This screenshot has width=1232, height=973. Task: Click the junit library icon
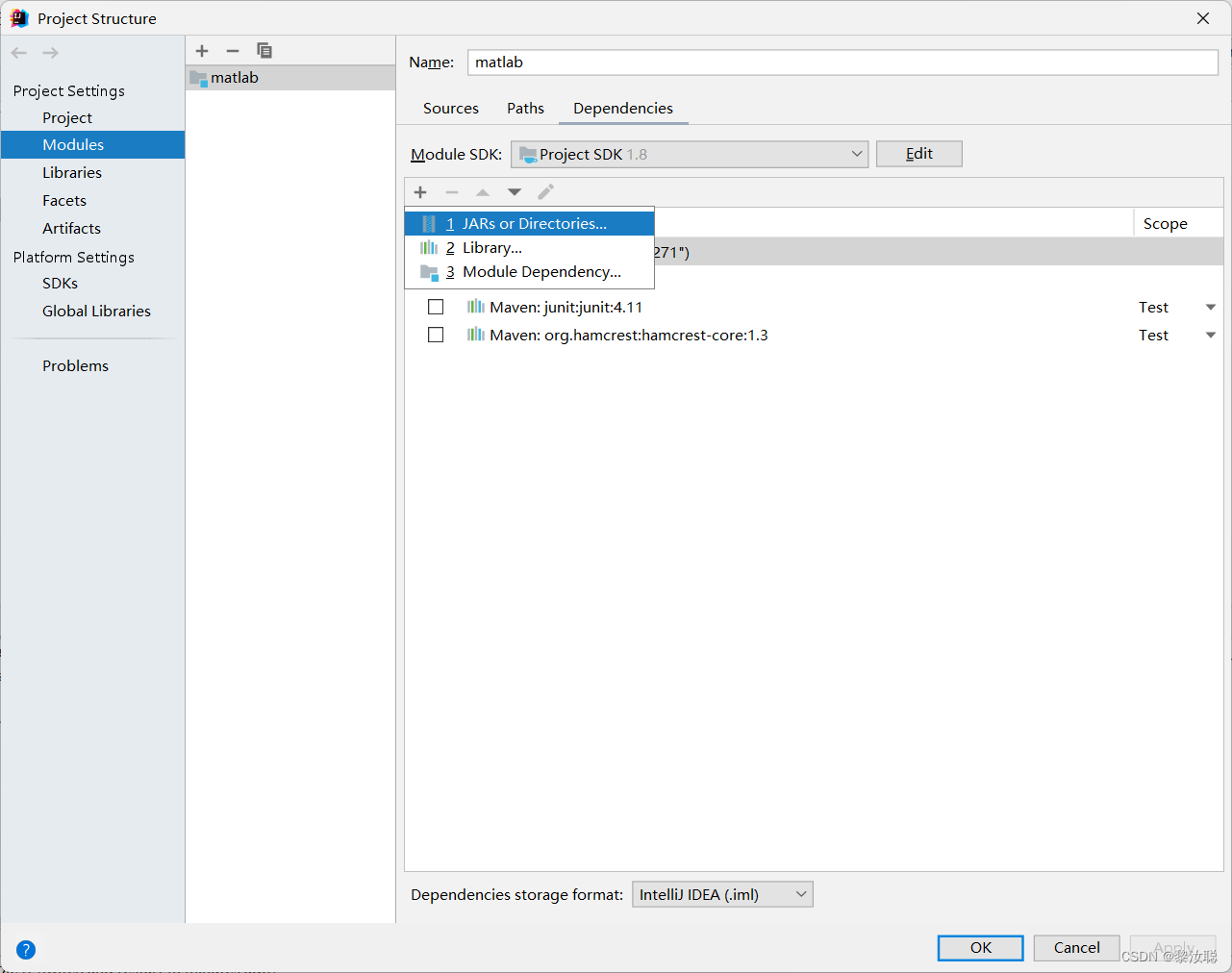(x=476, y=307)
